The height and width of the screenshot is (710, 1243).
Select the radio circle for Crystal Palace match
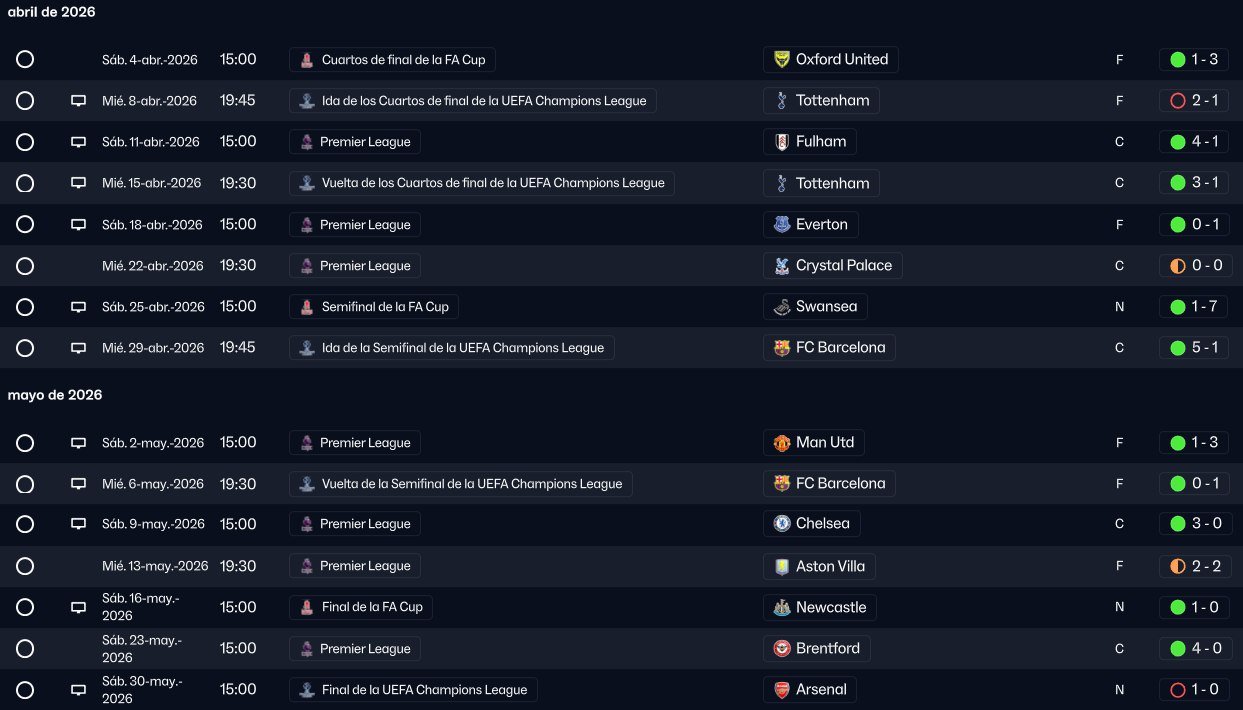click(x=25, y=266)
